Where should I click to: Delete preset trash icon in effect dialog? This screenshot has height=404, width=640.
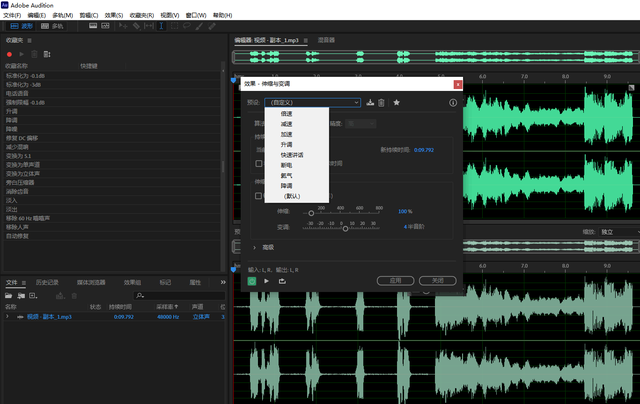(x=381, y=102)
